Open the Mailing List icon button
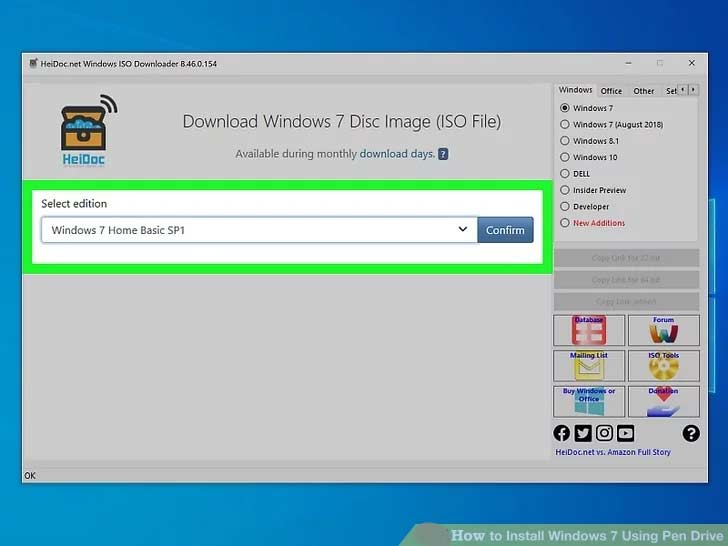 click(x=589, y=365)
